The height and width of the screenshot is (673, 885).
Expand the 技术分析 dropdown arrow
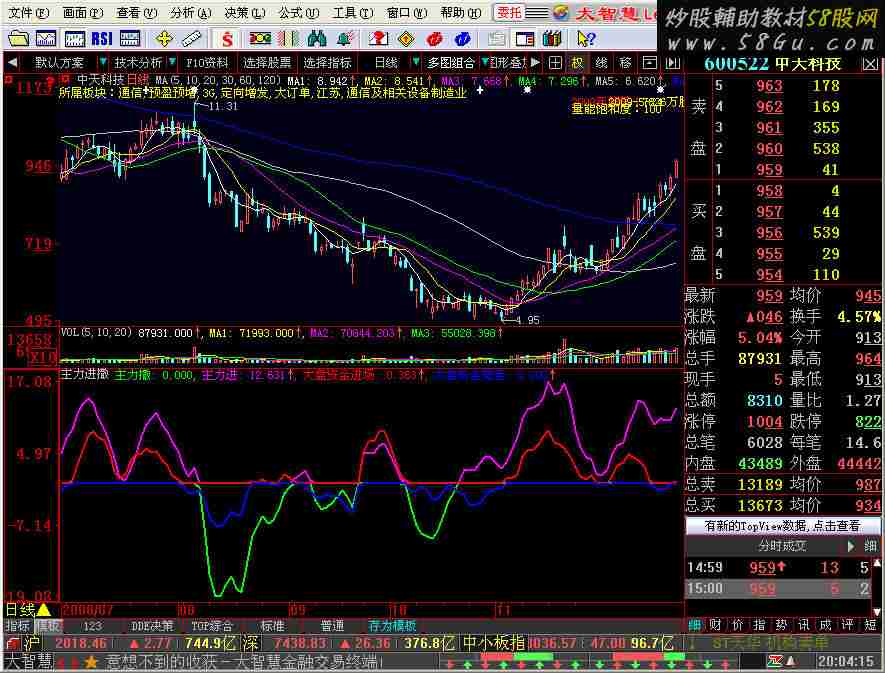[172, 62]
